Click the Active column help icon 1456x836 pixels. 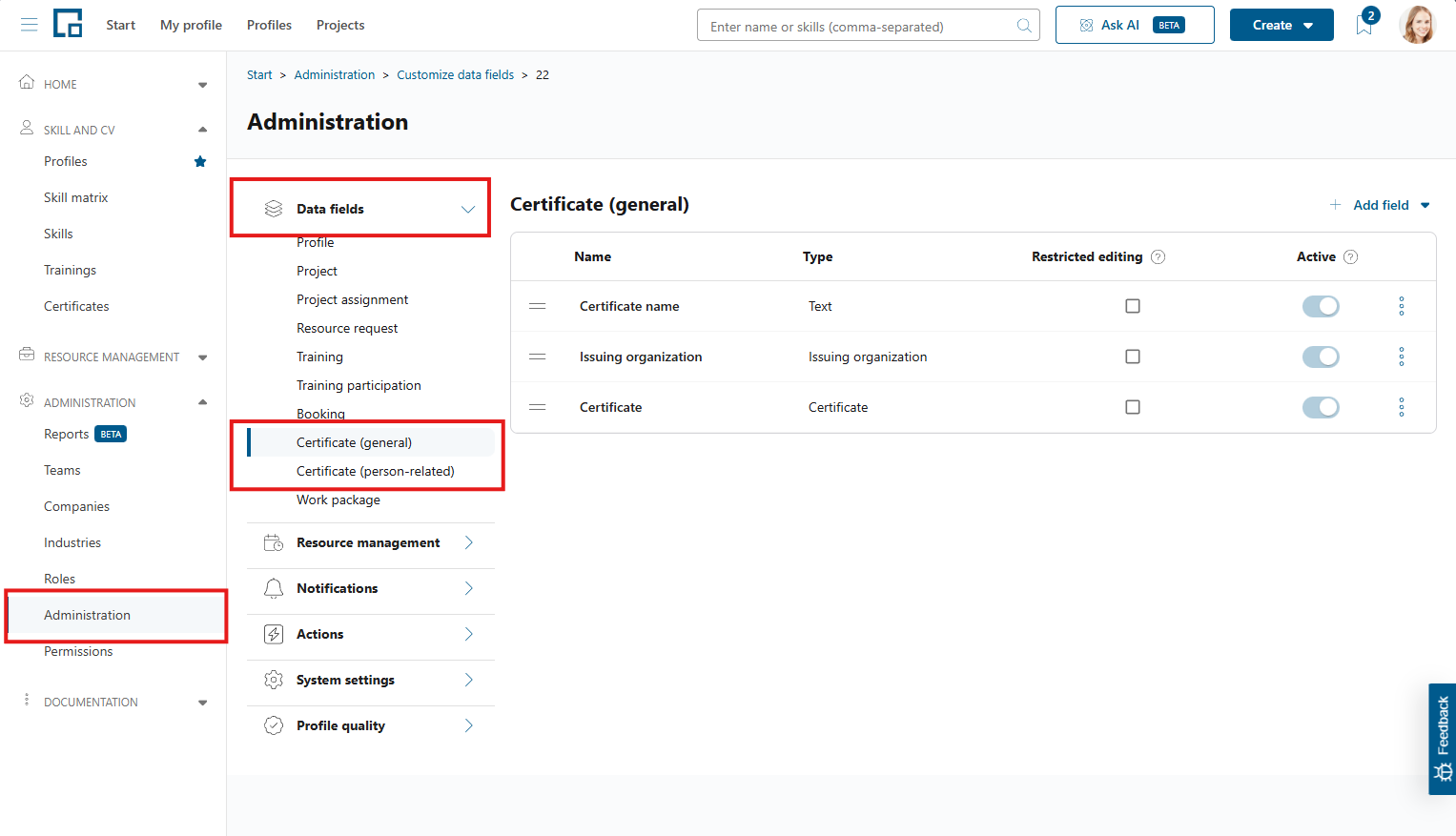[1350, 256]
